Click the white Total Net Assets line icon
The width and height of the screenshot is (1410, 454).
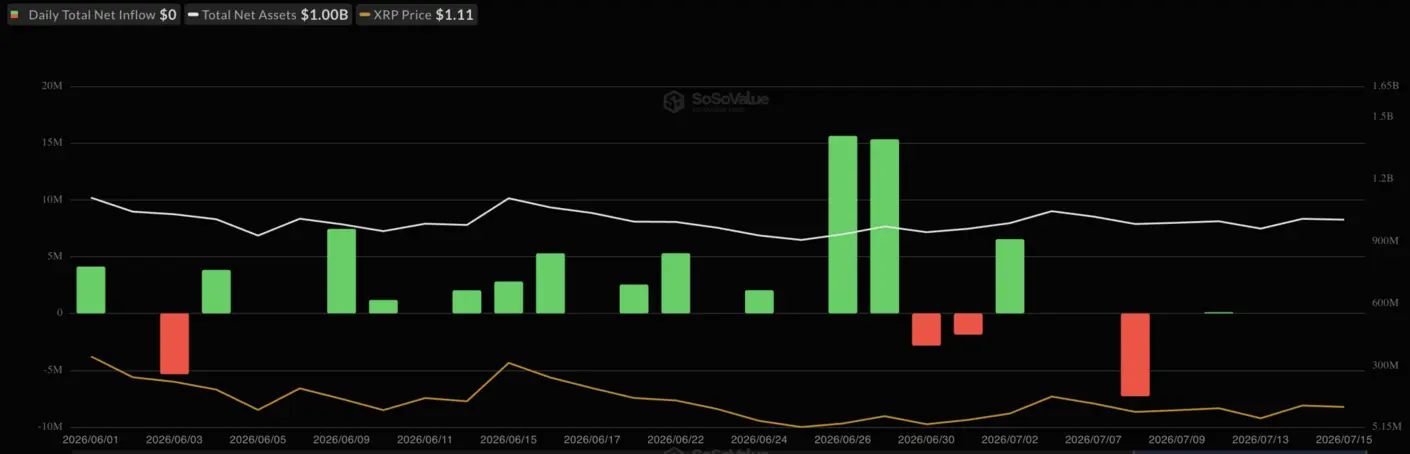193,16
